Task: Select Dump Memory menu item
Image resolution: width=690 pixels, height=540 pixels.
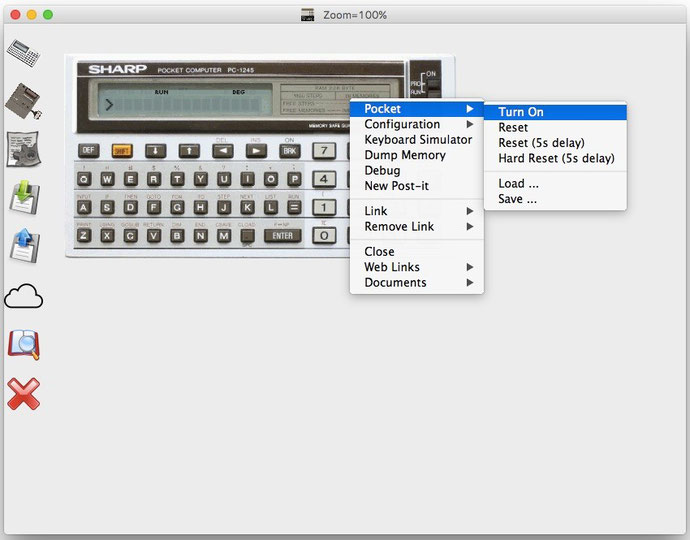Action: (417, 155)
